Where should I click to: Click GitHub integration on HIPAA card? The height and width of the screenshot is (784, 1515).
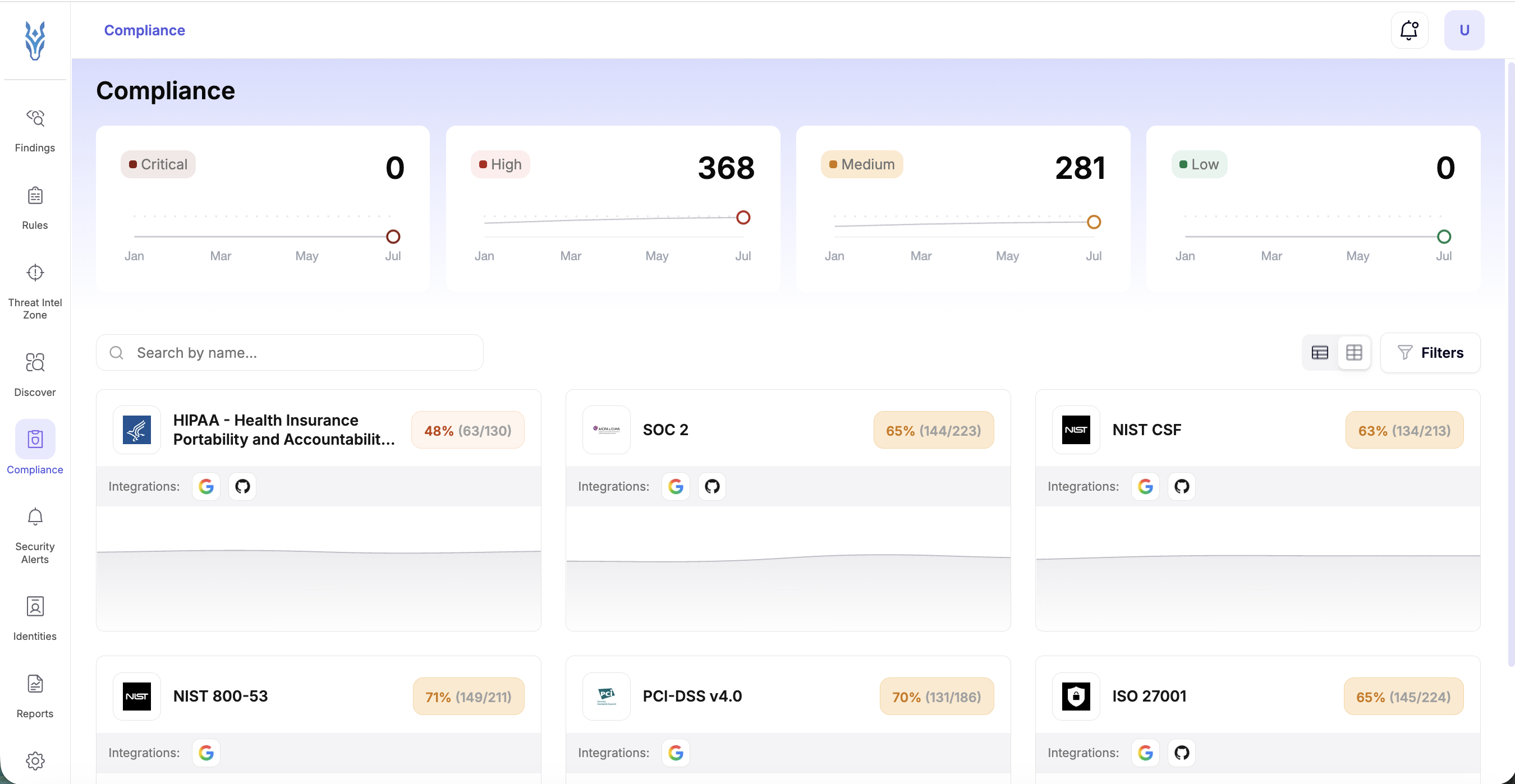[x=242, y=487]
